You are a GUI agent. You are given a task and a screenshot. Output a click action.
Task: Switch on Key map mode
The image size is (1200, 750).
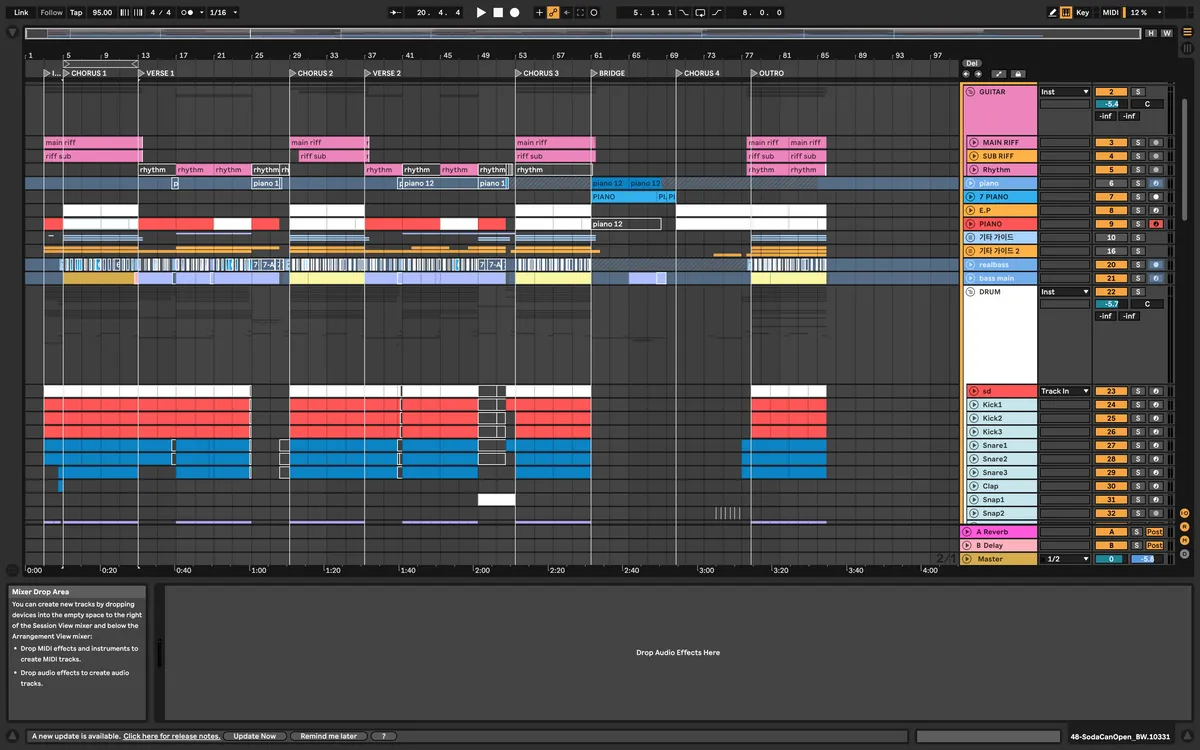1083,13
